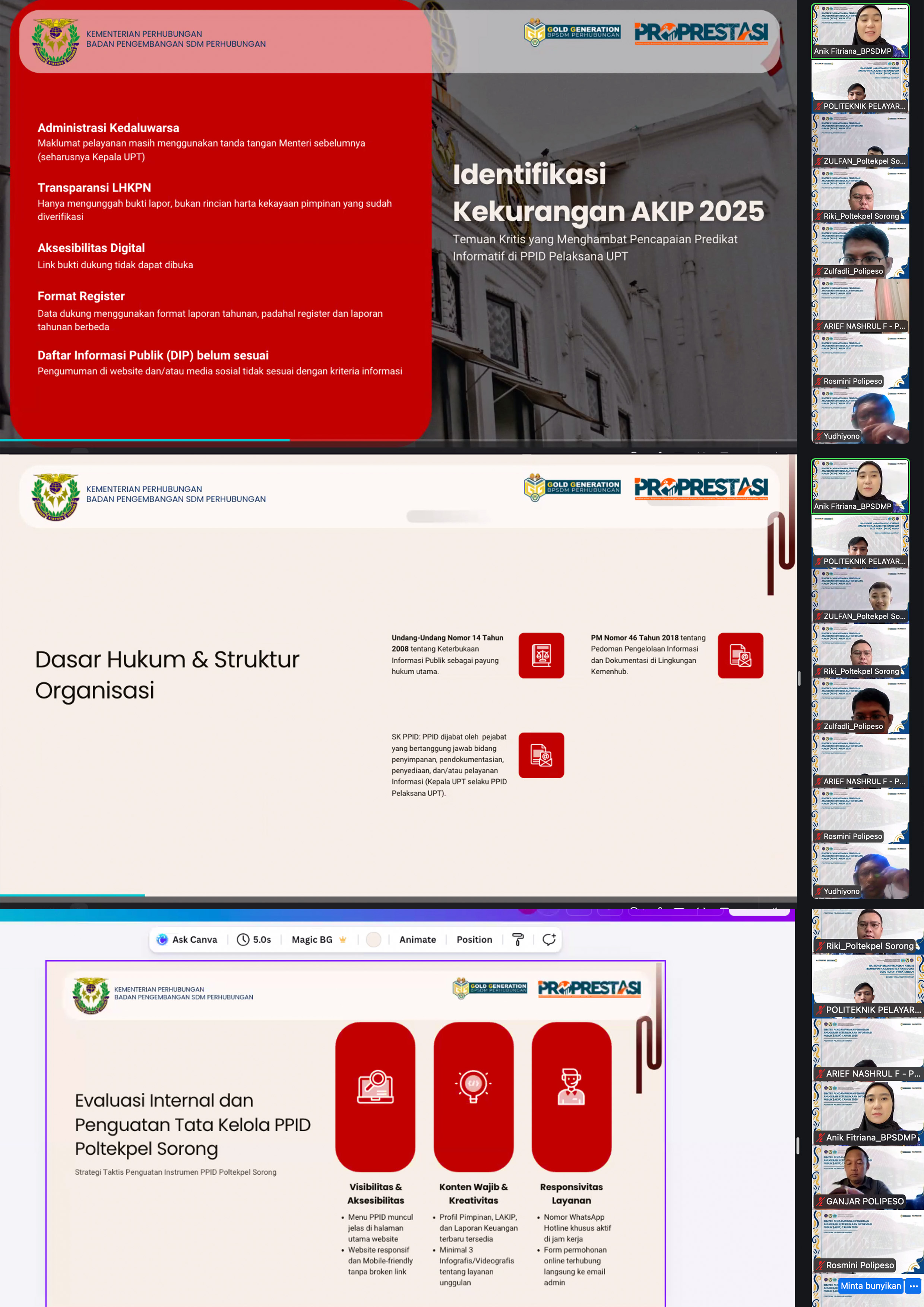This screenshot has height=1307, width=924.
Task: Click the Gold Generation logo on the Dasar Hukum slide
Action: 572,487
